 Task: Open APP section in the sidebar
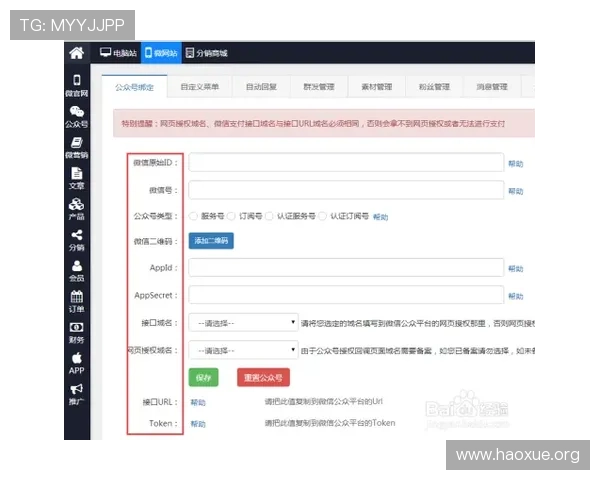[77, 363]
